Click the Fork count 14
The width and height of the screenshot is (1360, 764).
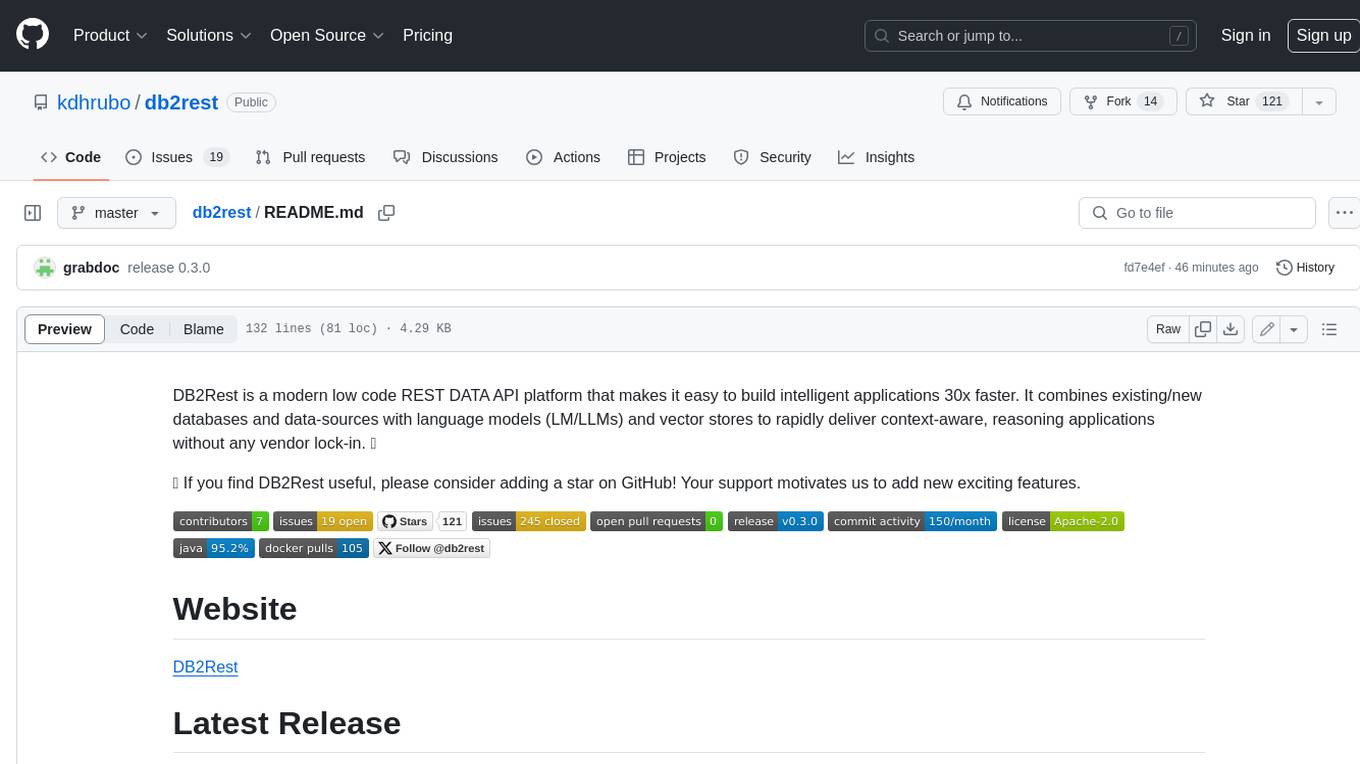click(1150, 101)
